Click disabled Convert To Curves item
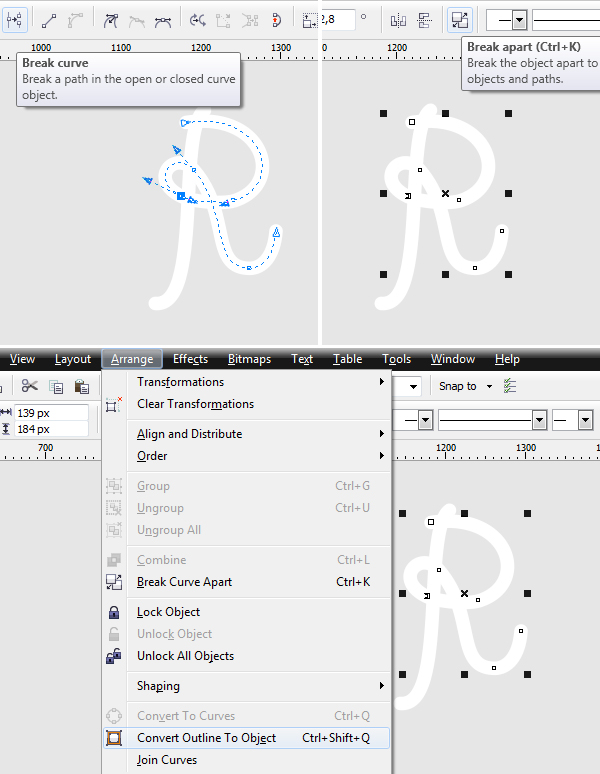Image resolution: width=600 pixels, height=774 pixels. 247,716
